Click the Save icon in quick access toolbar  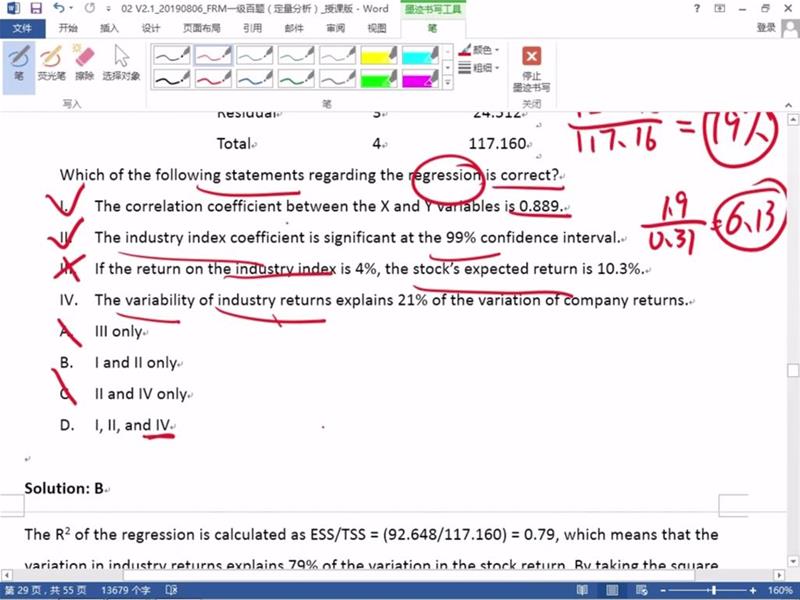tap(36, 8)
